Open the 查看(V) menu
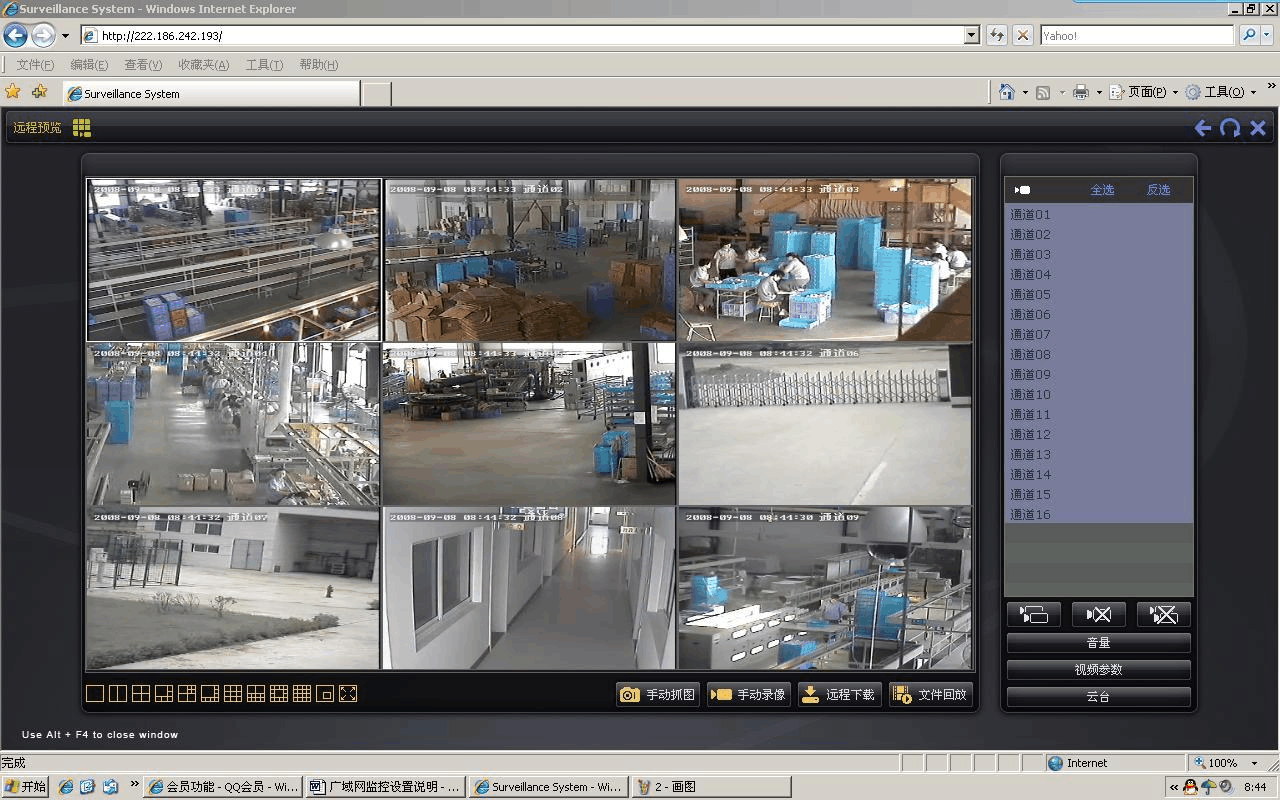The height and width of the screenshot is (800, 1280). pyautogui.click(x=143, y=65)
